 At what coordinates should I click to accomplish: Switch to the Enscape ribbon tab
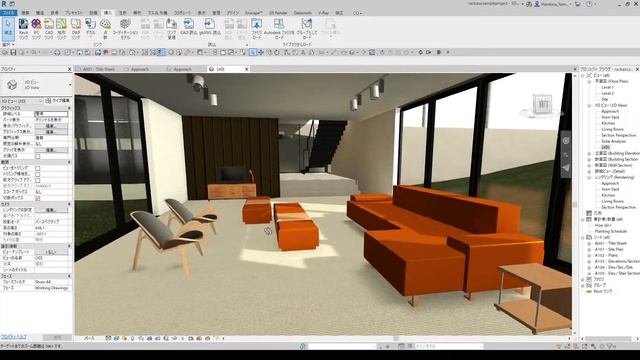(253, 13)
